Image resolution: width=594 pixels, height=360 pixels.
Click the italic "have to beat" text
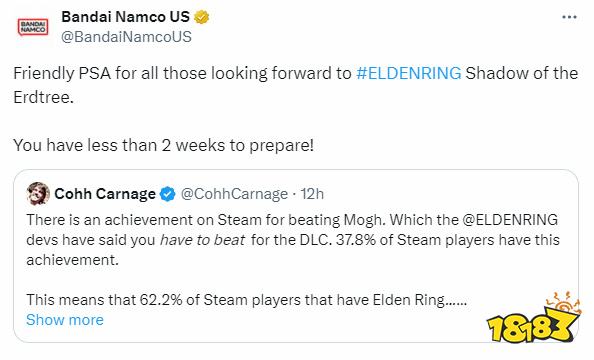click(x=202, y=240)
